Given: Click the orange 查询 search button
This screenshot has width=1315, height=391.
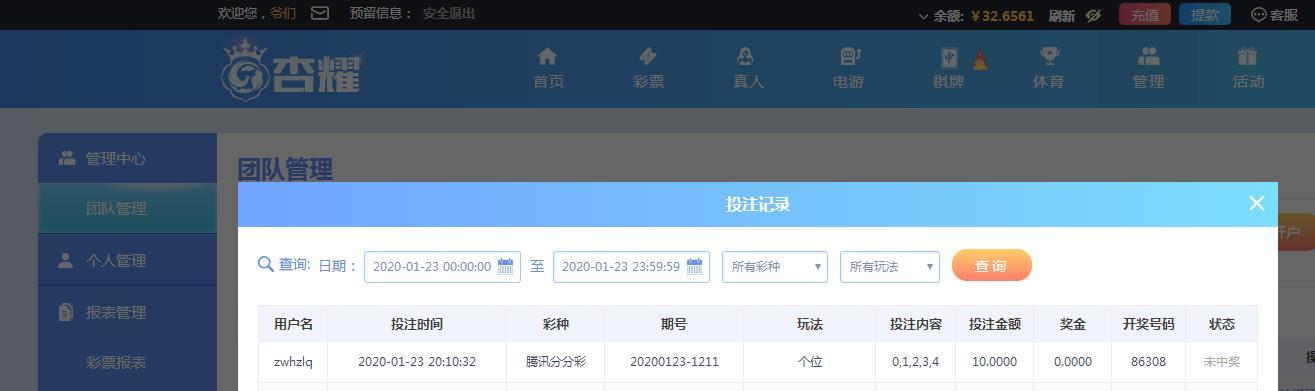Looking at the screenshot, I should [991, 266].
